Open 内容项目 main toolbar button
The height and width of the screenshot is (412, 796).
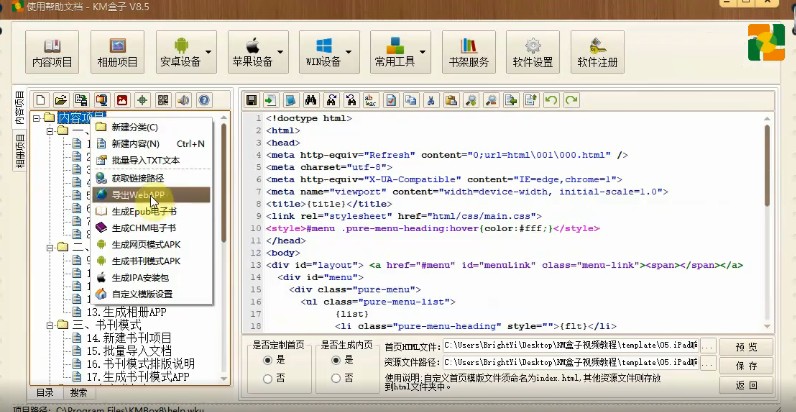click(52, 52)
